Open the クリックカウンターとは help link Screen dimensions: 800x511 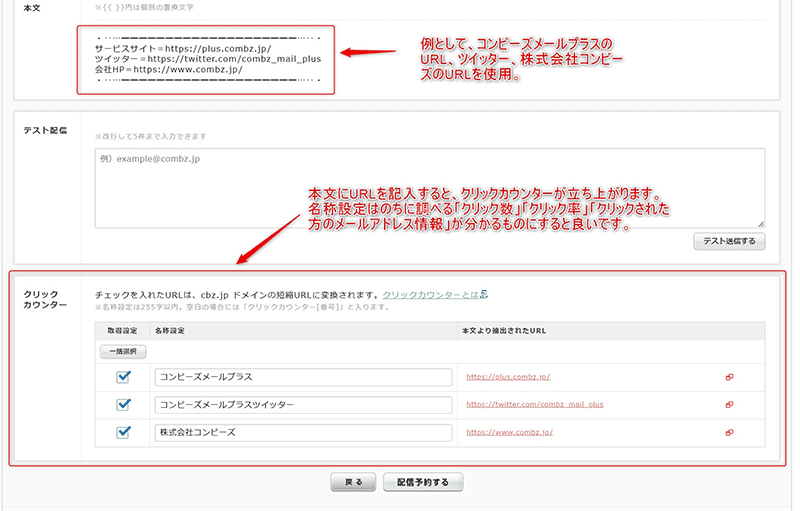point(431,295)
